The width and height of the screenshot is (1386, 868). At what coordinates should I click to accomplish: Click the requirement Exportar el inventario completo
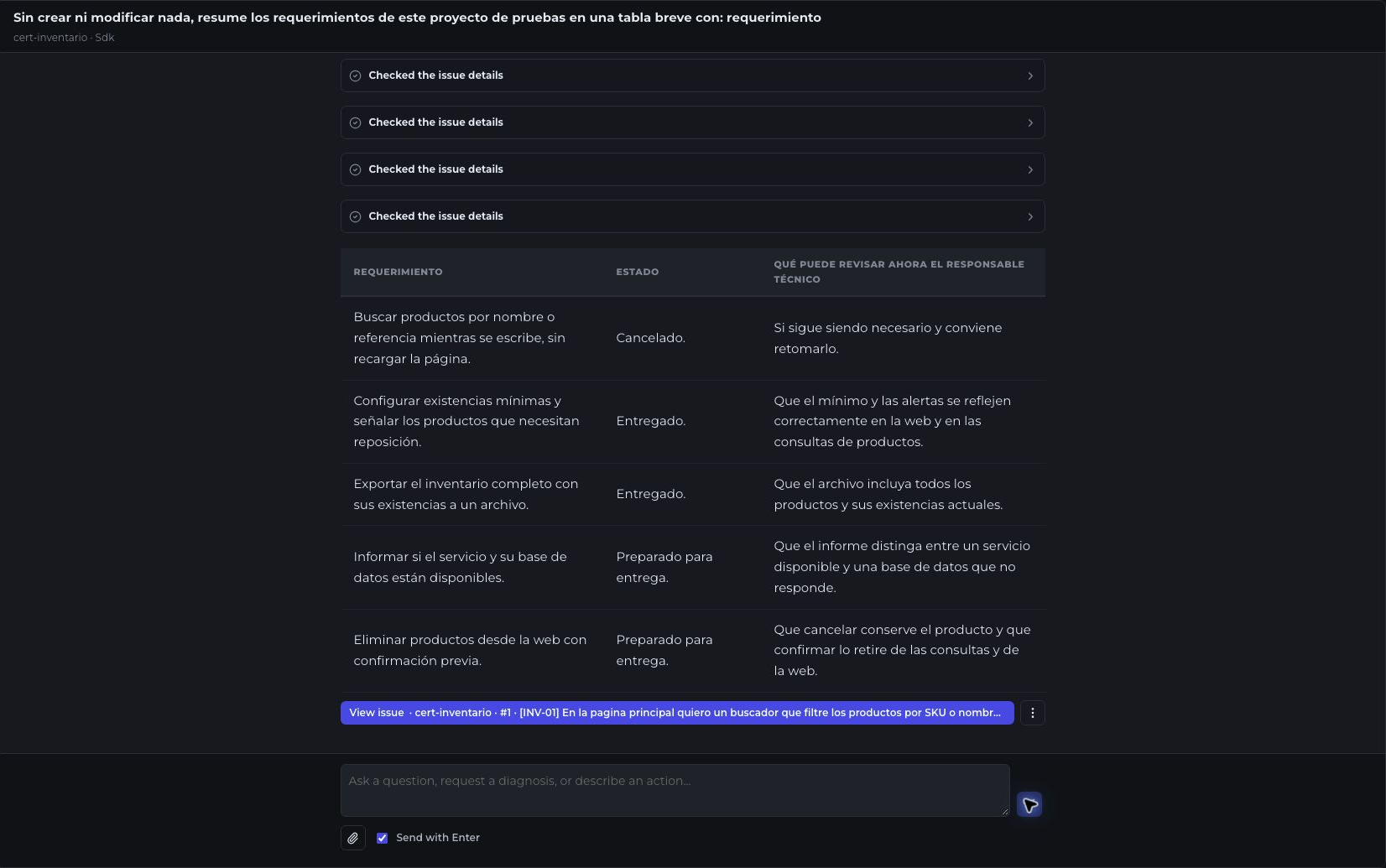466,494
